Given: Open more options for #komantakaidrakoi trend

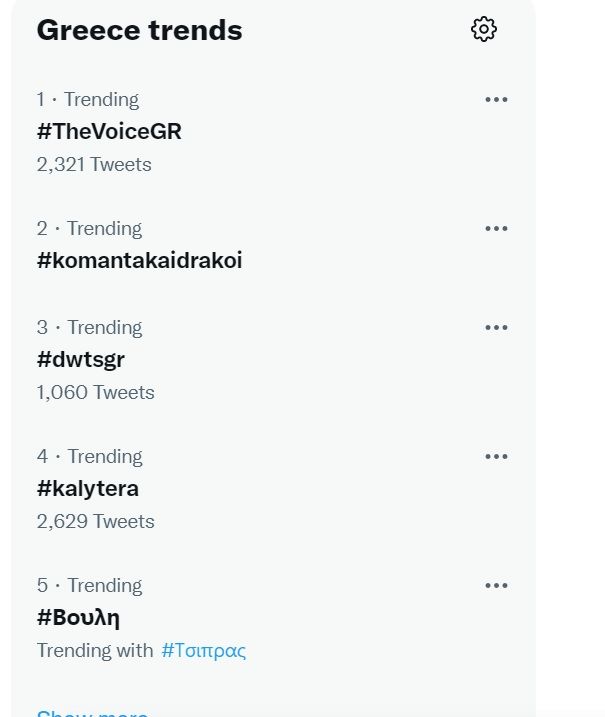Looking at the screenshot, I should [x=496, y=228].
